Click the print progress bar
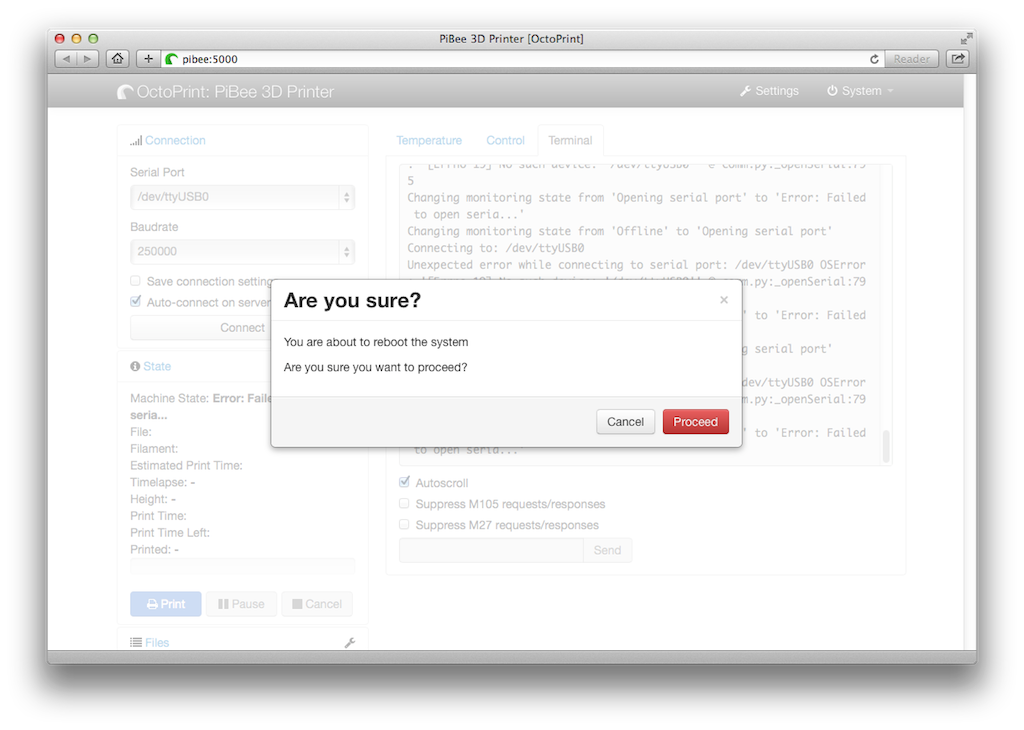The image size is (1024, 730). click(242, 567)
